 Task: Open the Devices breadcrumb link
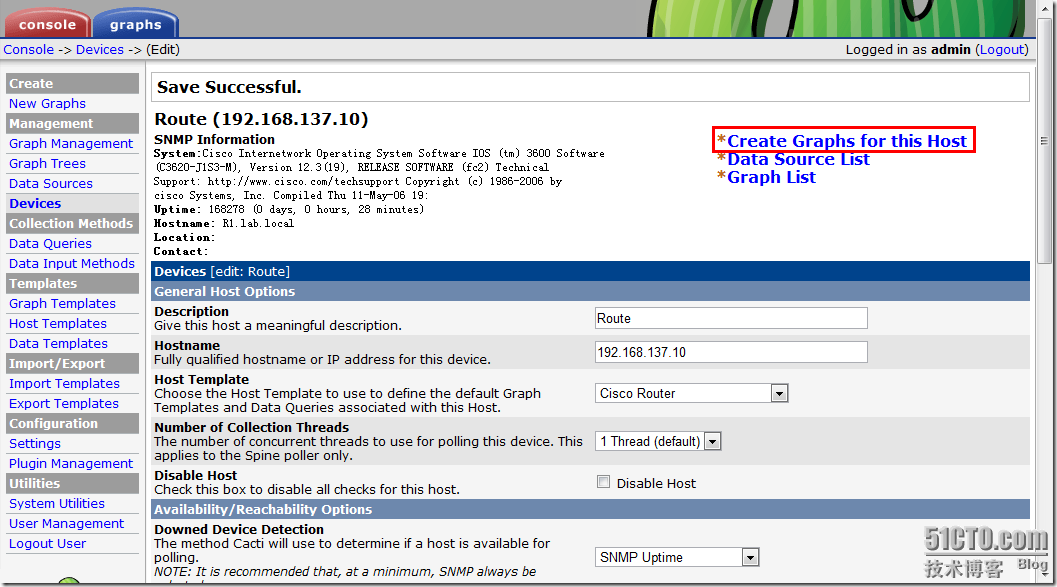pos(100,50)
